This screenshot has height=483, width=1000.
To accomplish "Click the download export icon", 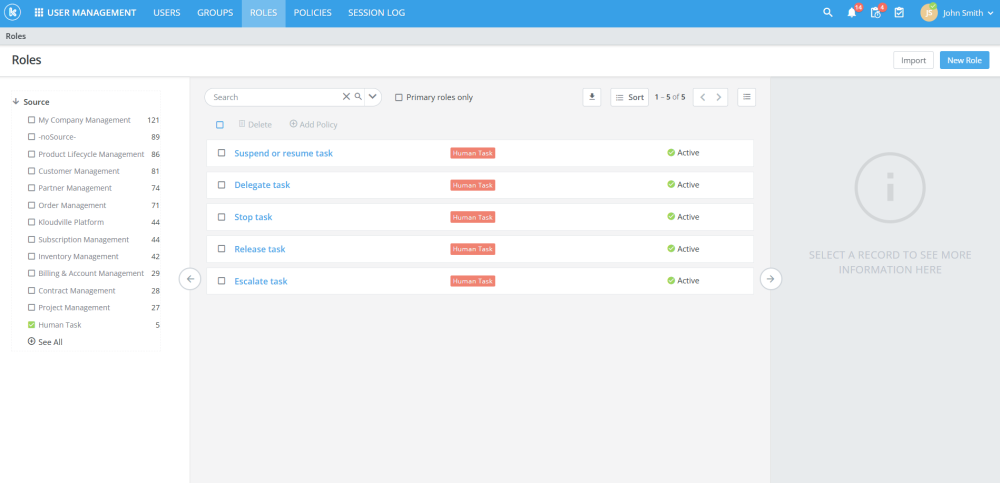I will click(x=592, y=97).
